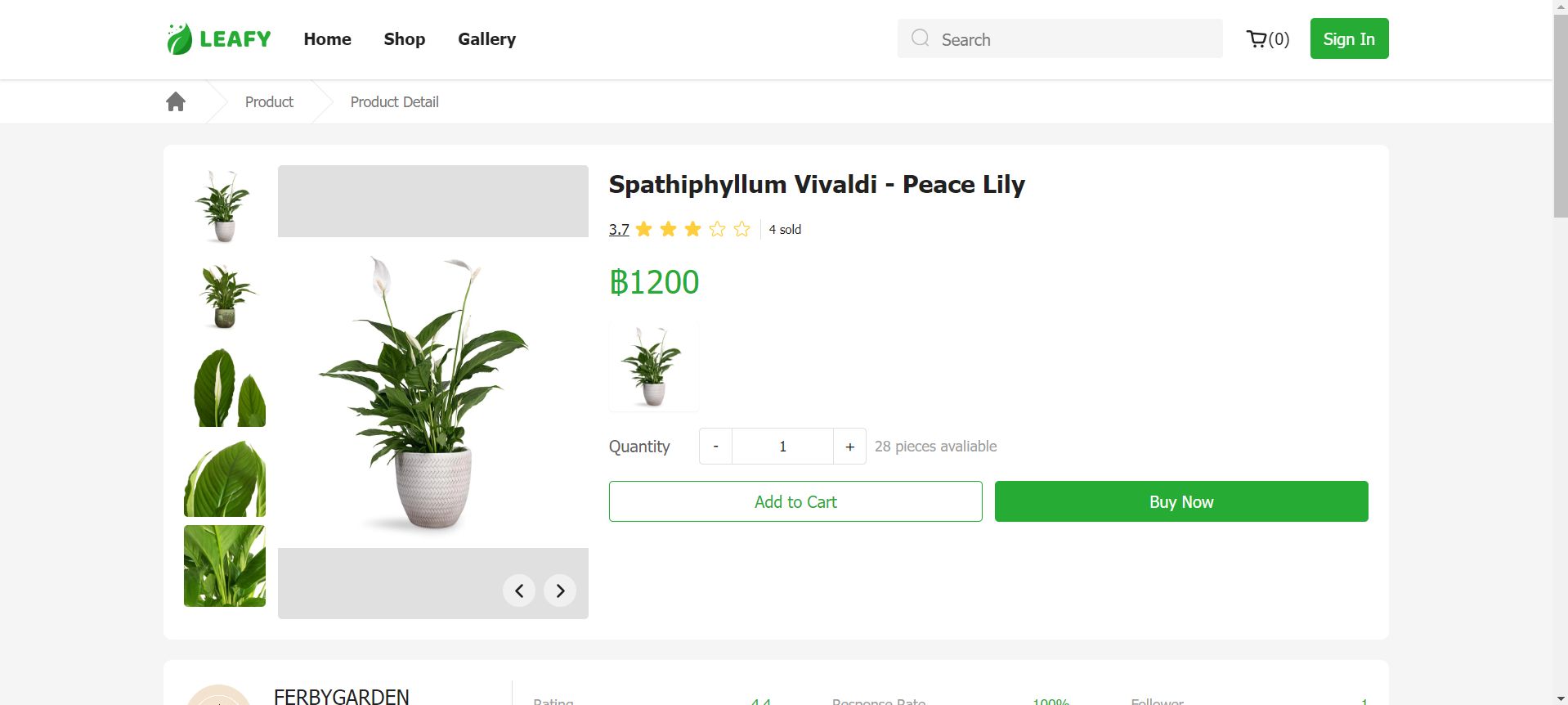Click the fifth empty rating star
Screen dimensions: 1568x705
point(741,229)
